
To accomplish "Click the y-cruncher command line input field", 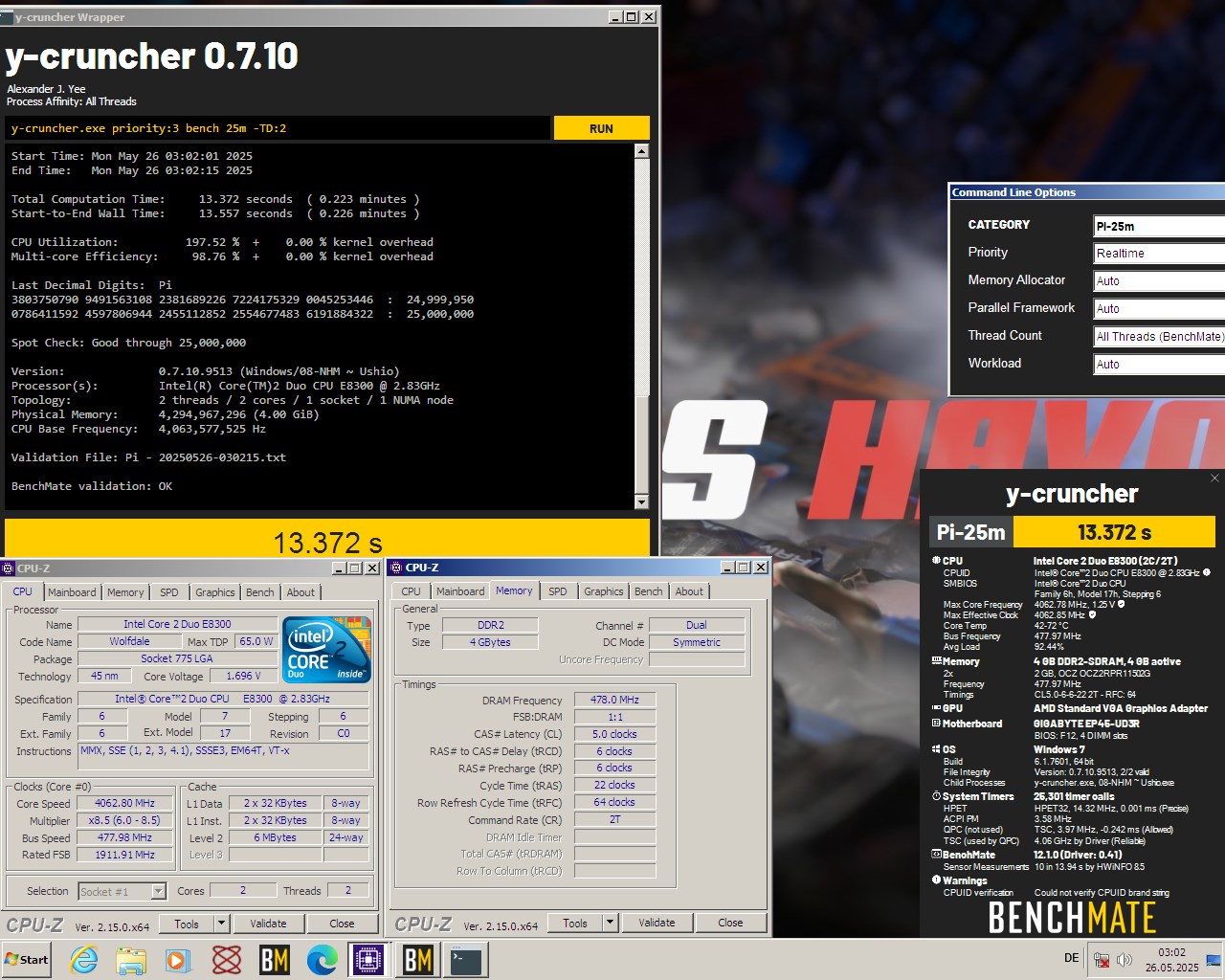I will pos(278,128).
